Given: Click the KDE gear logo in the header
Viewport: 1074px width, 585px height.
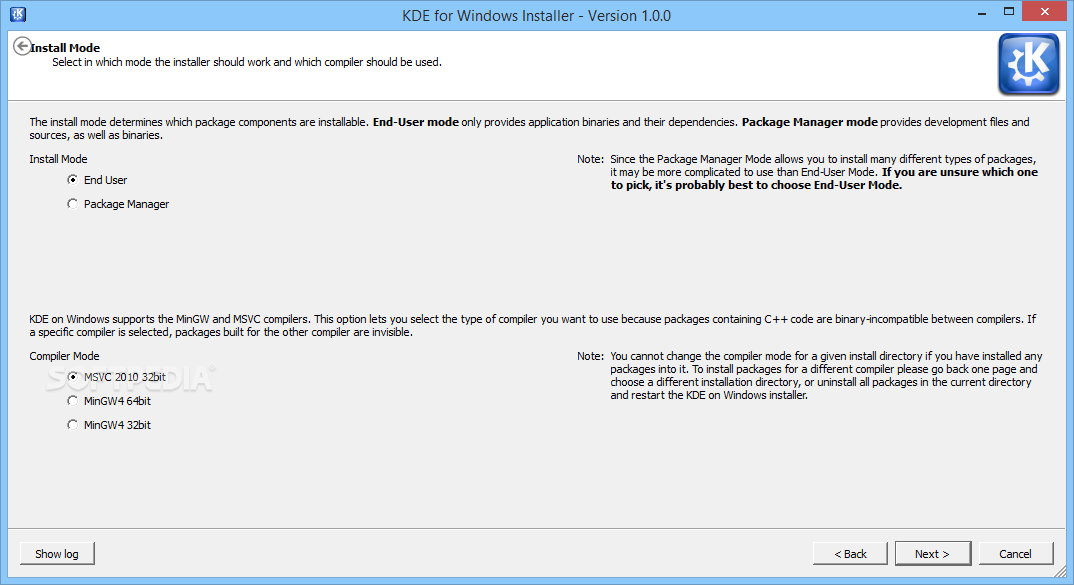Looking at the screenshot, I should point(1029,64).
